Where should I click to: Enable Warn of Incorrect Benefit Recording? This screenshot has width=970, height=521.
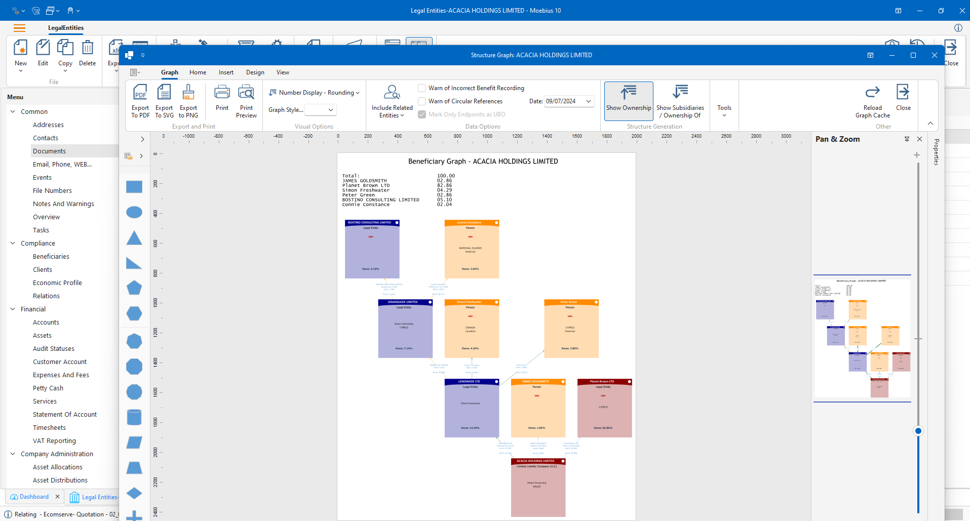[x=422, y=88]
